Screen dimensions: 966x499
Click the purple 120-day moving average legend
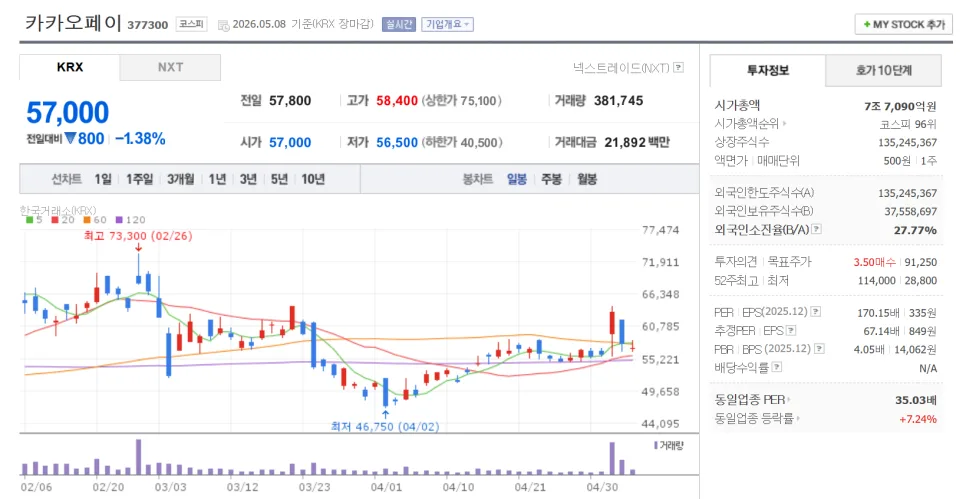pyautogui.click(x=130, y=220)
